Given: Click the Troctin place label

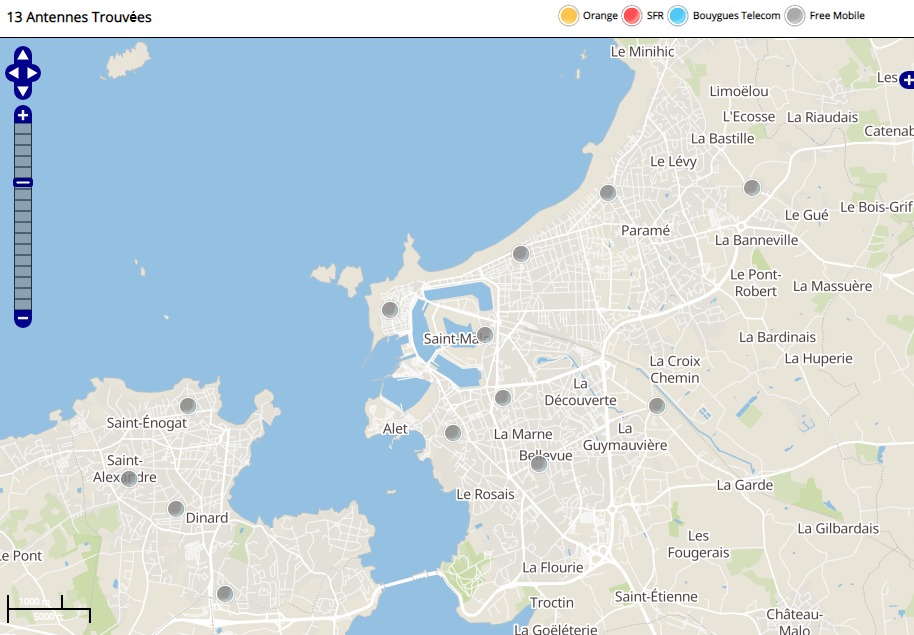Looking at the screenshot, I should tap(551, 603).
